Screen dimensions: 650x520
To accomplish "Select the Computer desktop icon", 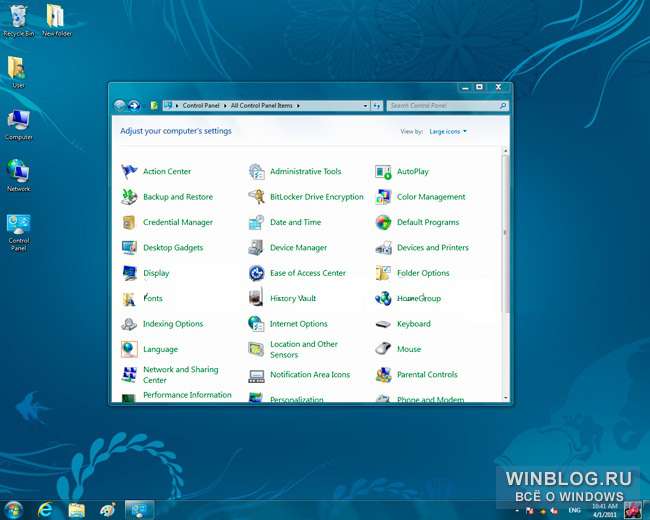I will (x=19, y=124).
